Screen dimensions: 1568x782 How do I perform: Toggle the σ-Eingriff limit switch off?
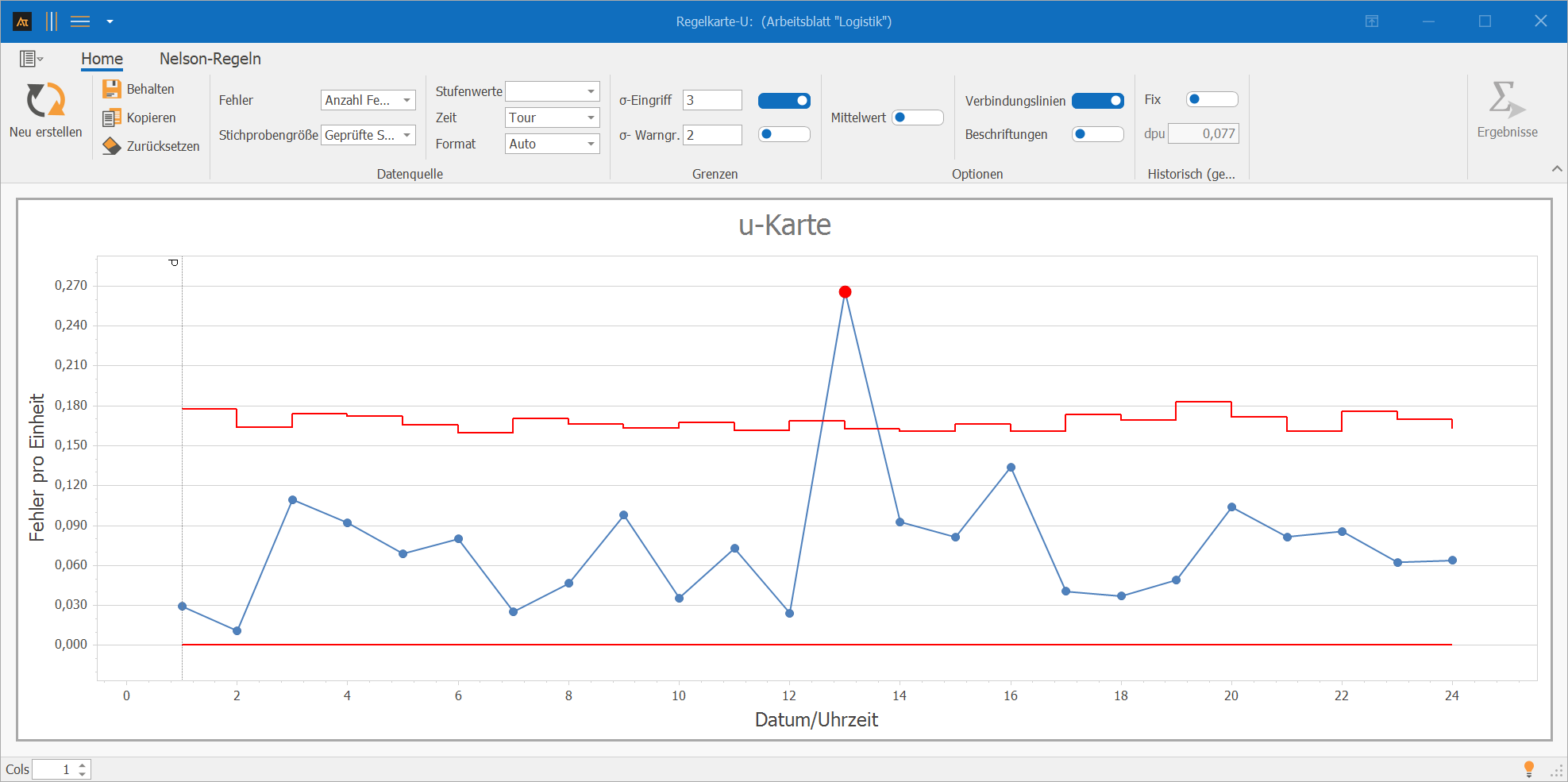[784, 101]
